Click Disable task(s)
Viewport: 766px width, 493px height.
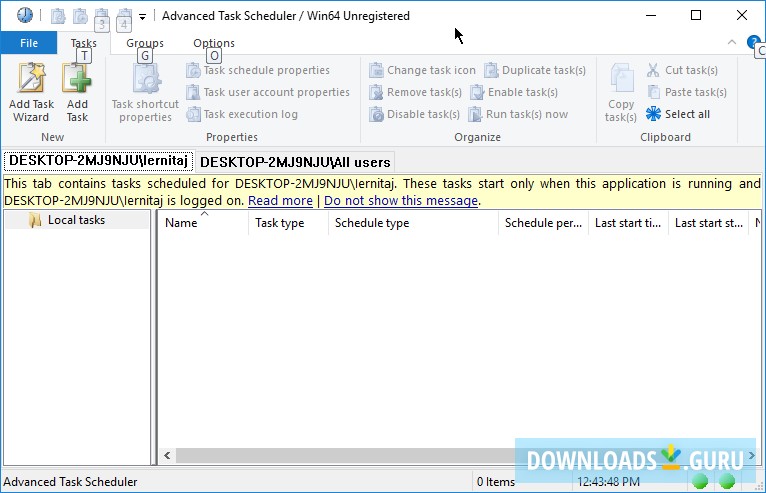point(414,114)
